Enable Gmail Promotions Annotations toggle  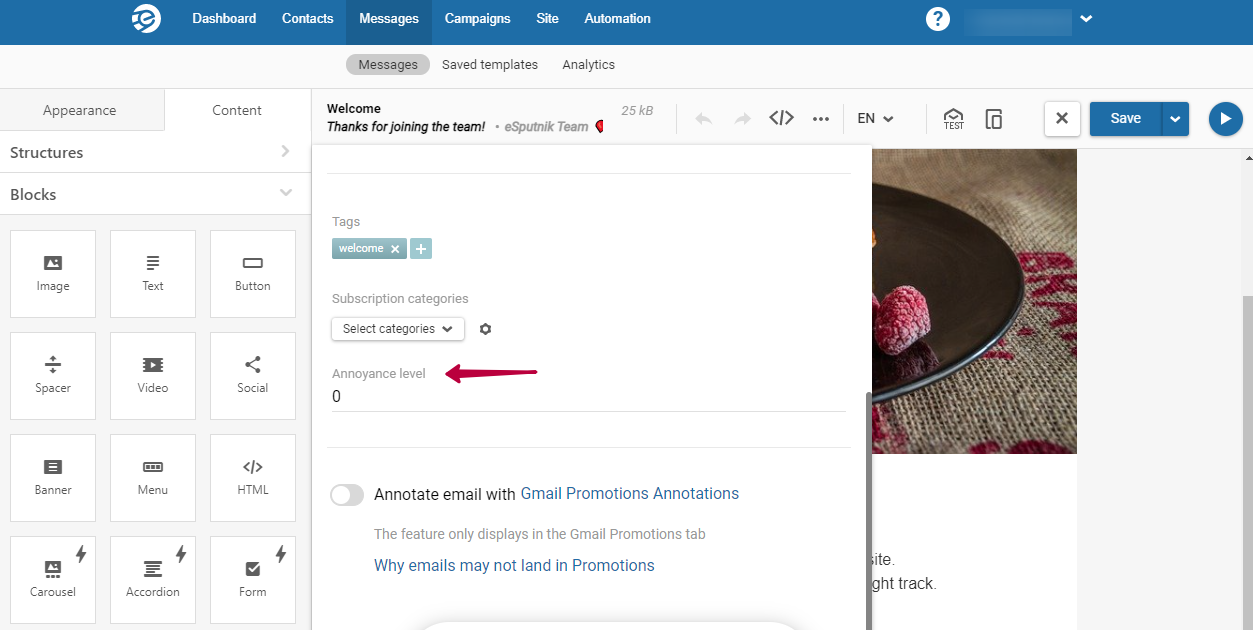[347, 495]
